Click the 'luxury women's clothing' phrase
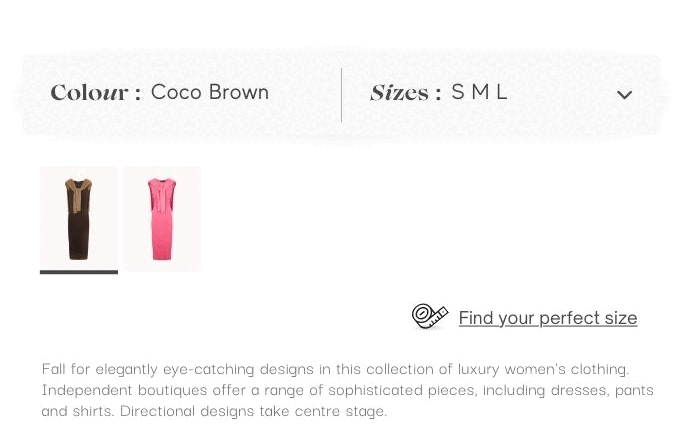683x437 pixels. click(543, 369)
